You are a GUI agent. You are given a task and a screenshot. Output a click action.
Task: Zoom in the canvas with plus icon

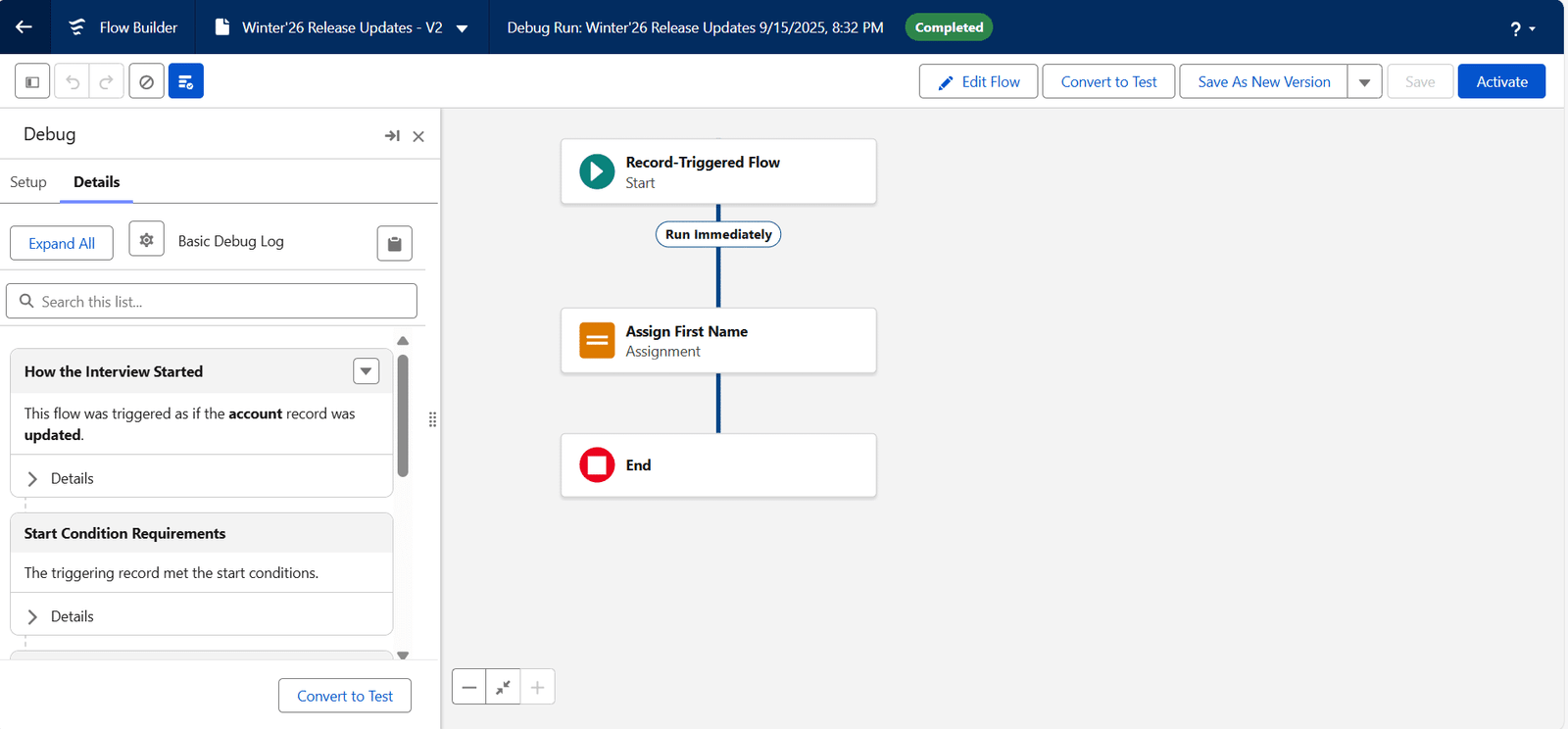[x=537, y=687]
